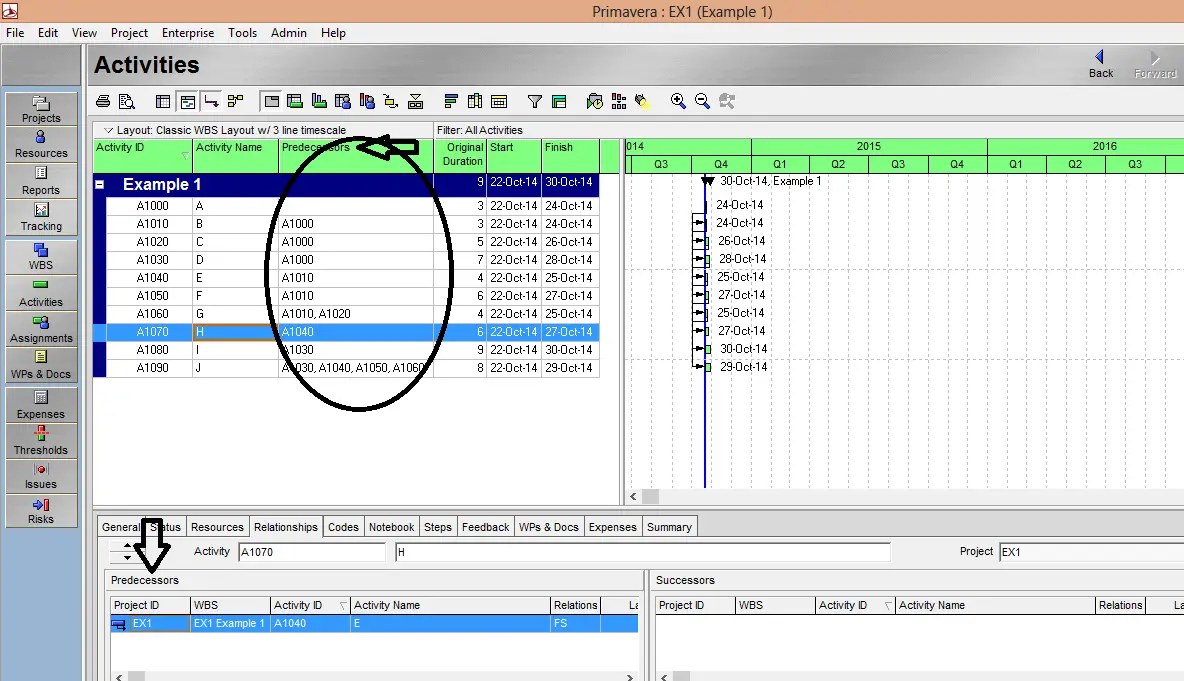The height and width of the screenshot is (681, 1184).
Task: Open the Timescale settings icon
Action: pyautogui.click(x=499, y=101)
